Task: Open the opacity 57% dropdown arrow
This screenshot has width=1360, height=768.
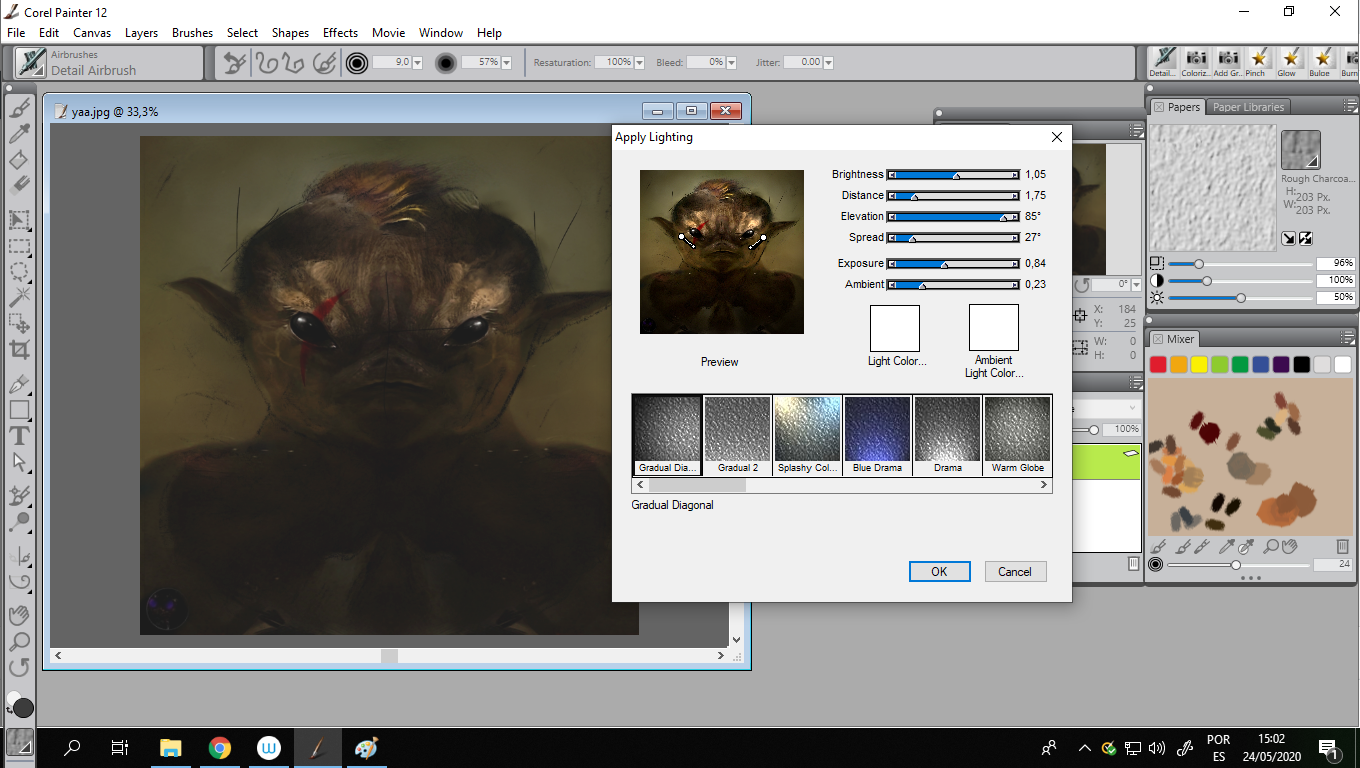Action: (x=506, y=63)
